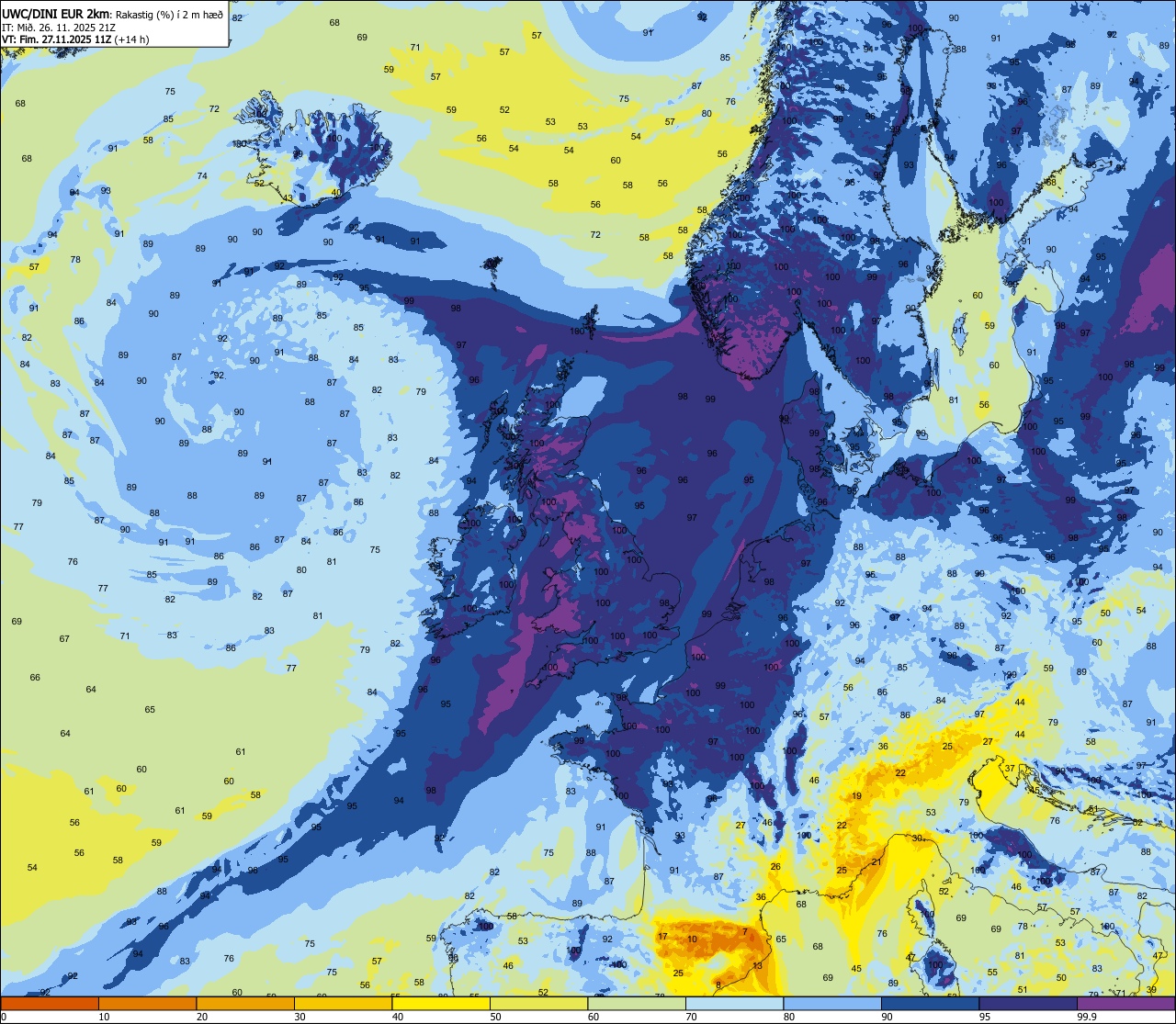This screenshot has height=1024, width=1176.
Task: Select the 90–95 medium blue legend swatch
Action: (930, 1004)
